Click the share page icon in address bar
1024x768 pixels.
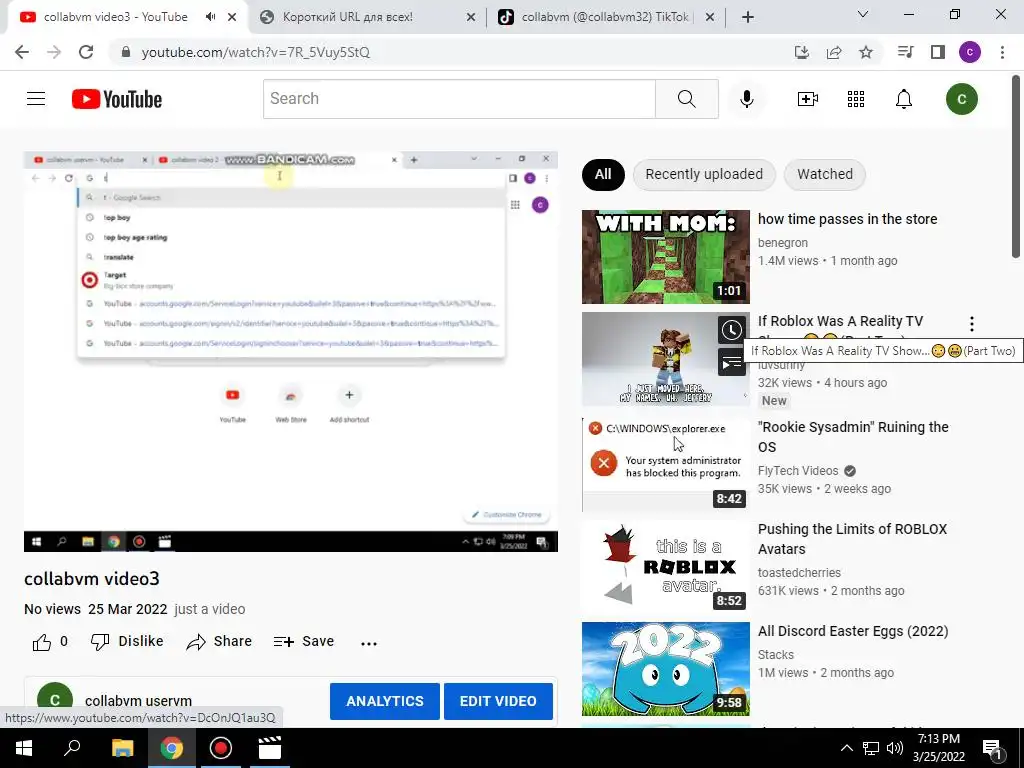coord(834,52)
